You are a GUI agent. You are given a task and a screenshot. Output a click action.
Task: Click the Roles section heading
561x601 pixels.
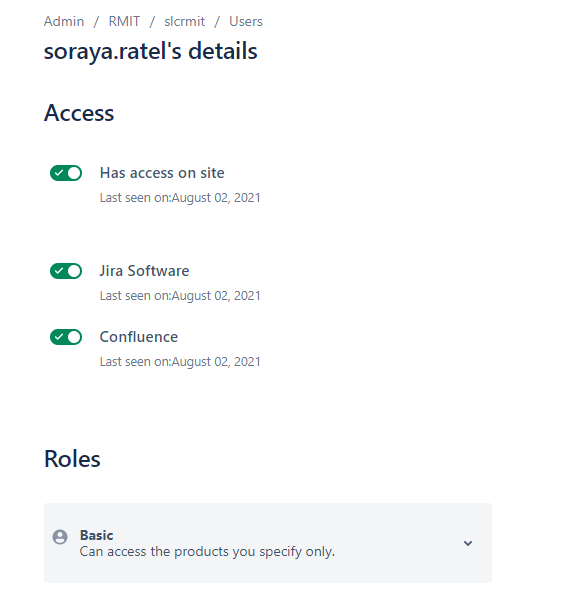point(72,459)
